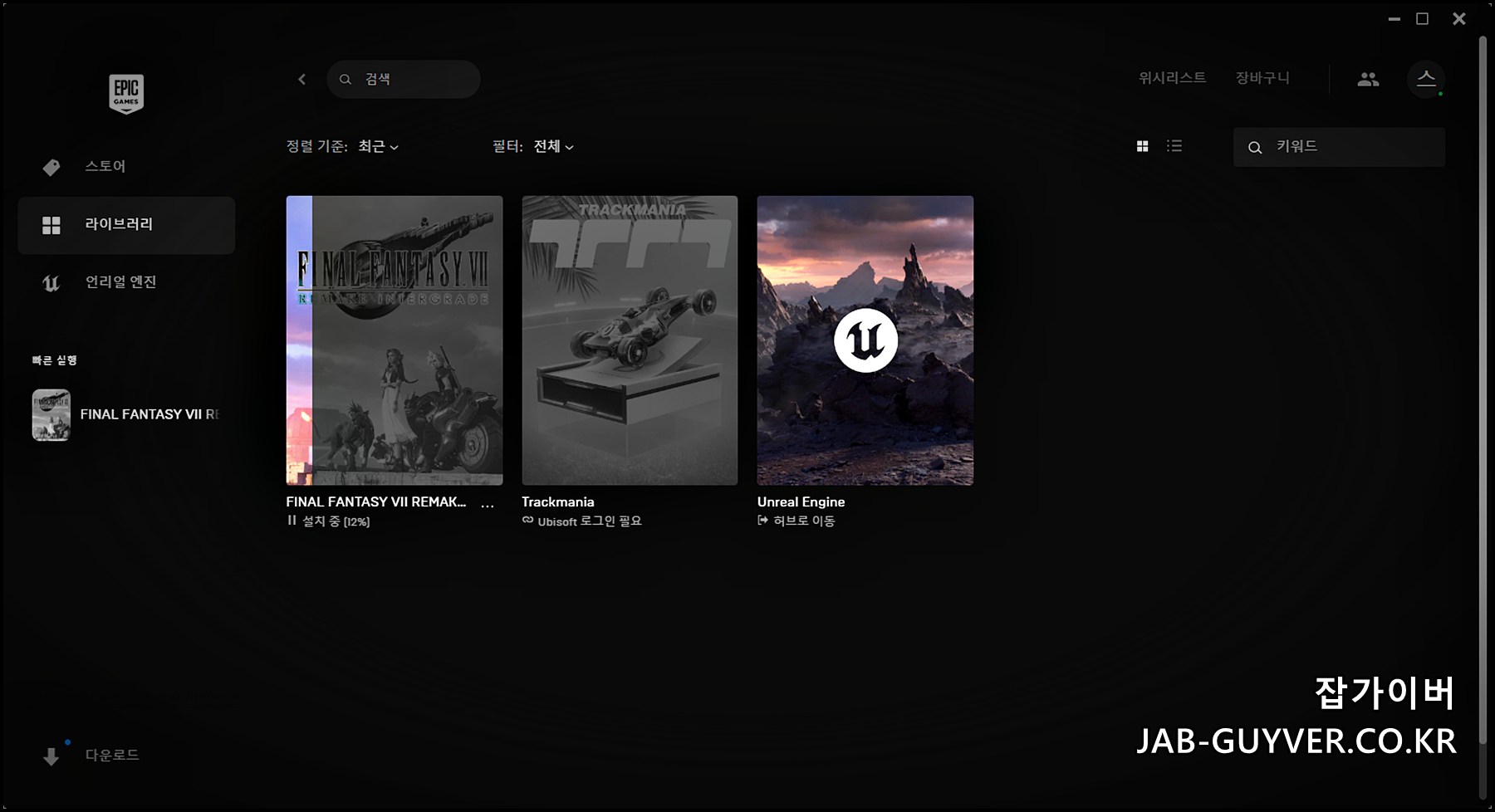The image size is (1495, 812).
Task: Open the Unreal Engine cover tile
Action: (865, 340)
